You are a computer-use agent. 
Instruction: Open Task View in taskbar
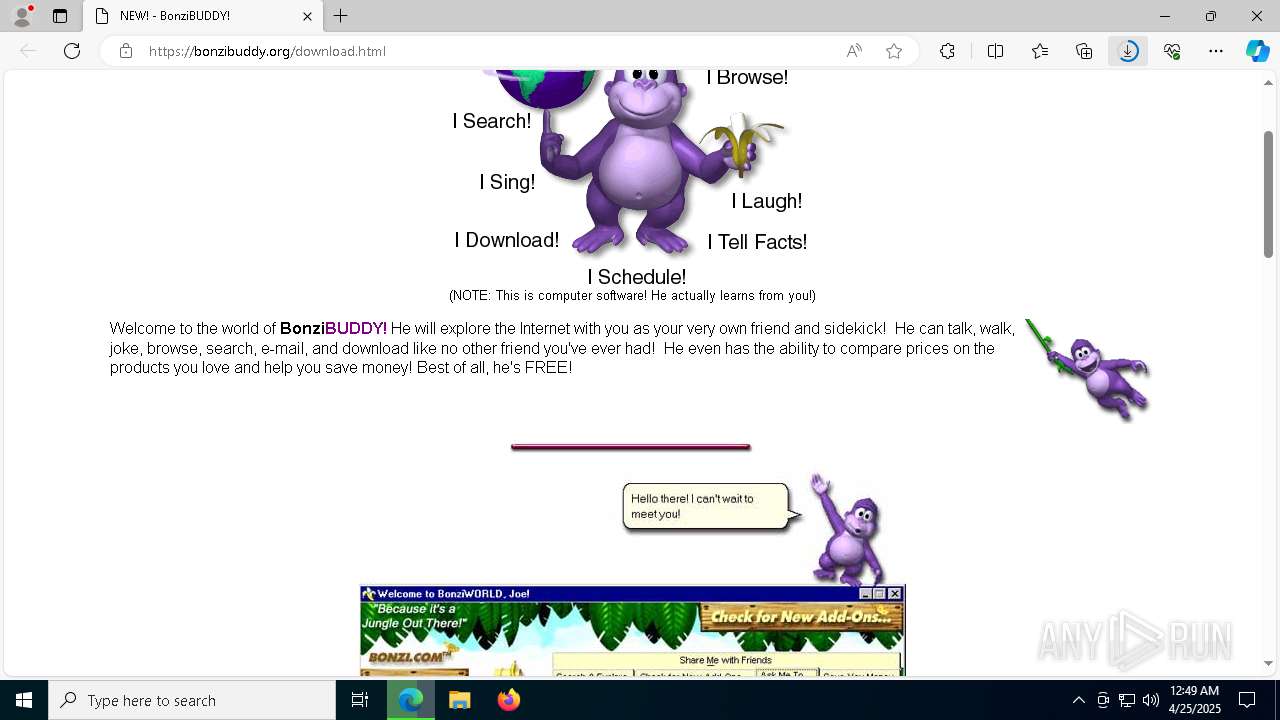coord(360,700)
